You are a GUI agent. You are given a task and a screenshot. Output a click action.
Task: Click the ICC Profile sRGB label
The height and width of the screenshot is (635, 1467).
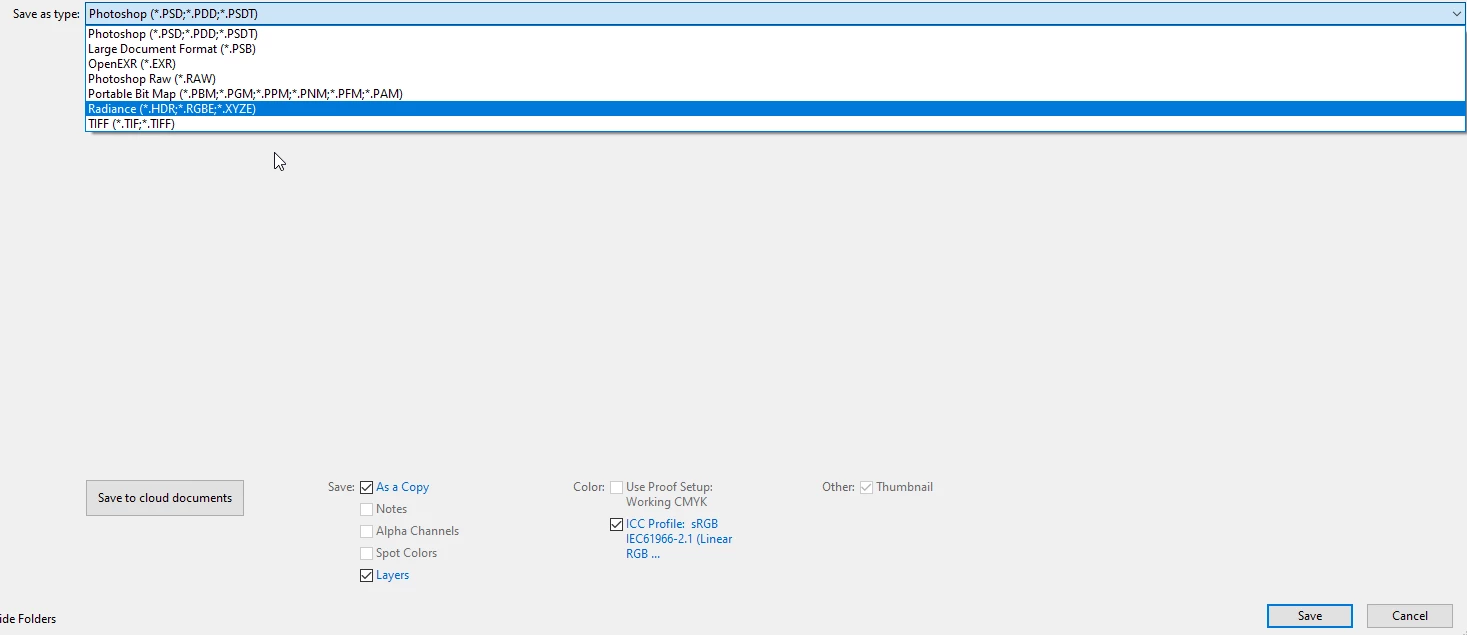[x=679, y=539]
